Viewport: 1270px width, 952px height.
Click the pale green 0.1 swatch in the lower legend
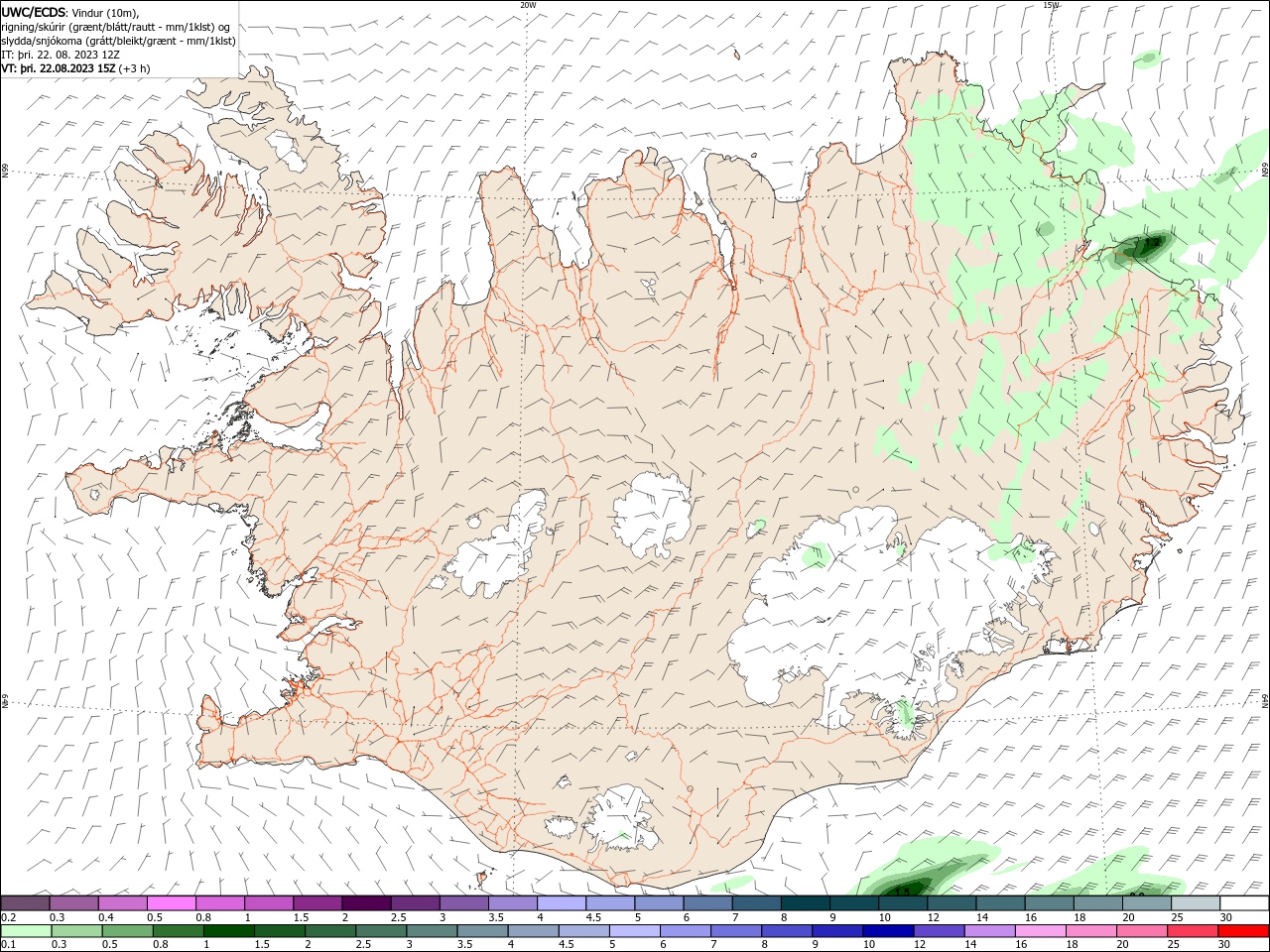pyautogui.click(x=26, y=931)
